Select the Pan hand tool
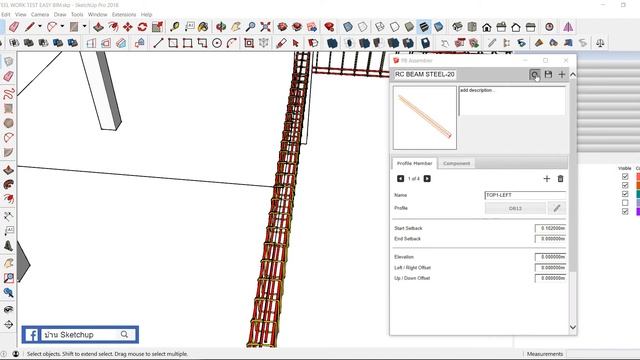The width and height of the screenshot is (640, 360). coord(236,27)
